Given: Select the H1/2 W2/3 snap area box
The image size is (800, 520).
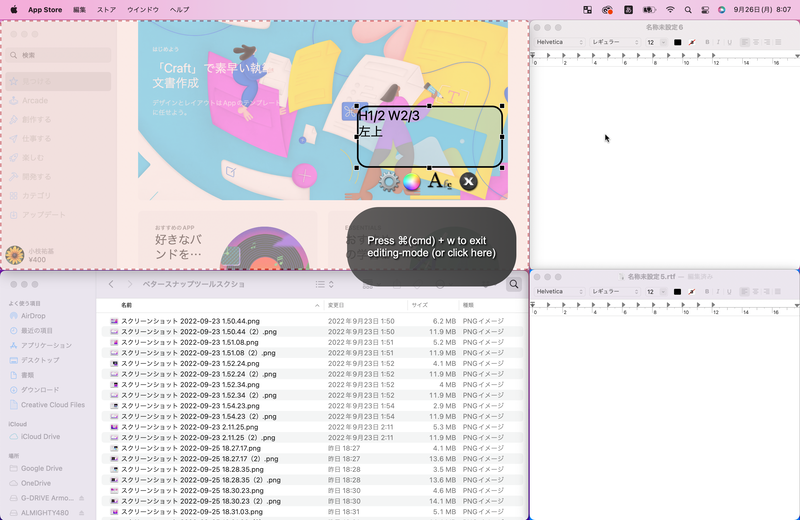Looking at the screenshot, I should click(x=430, y=137).
